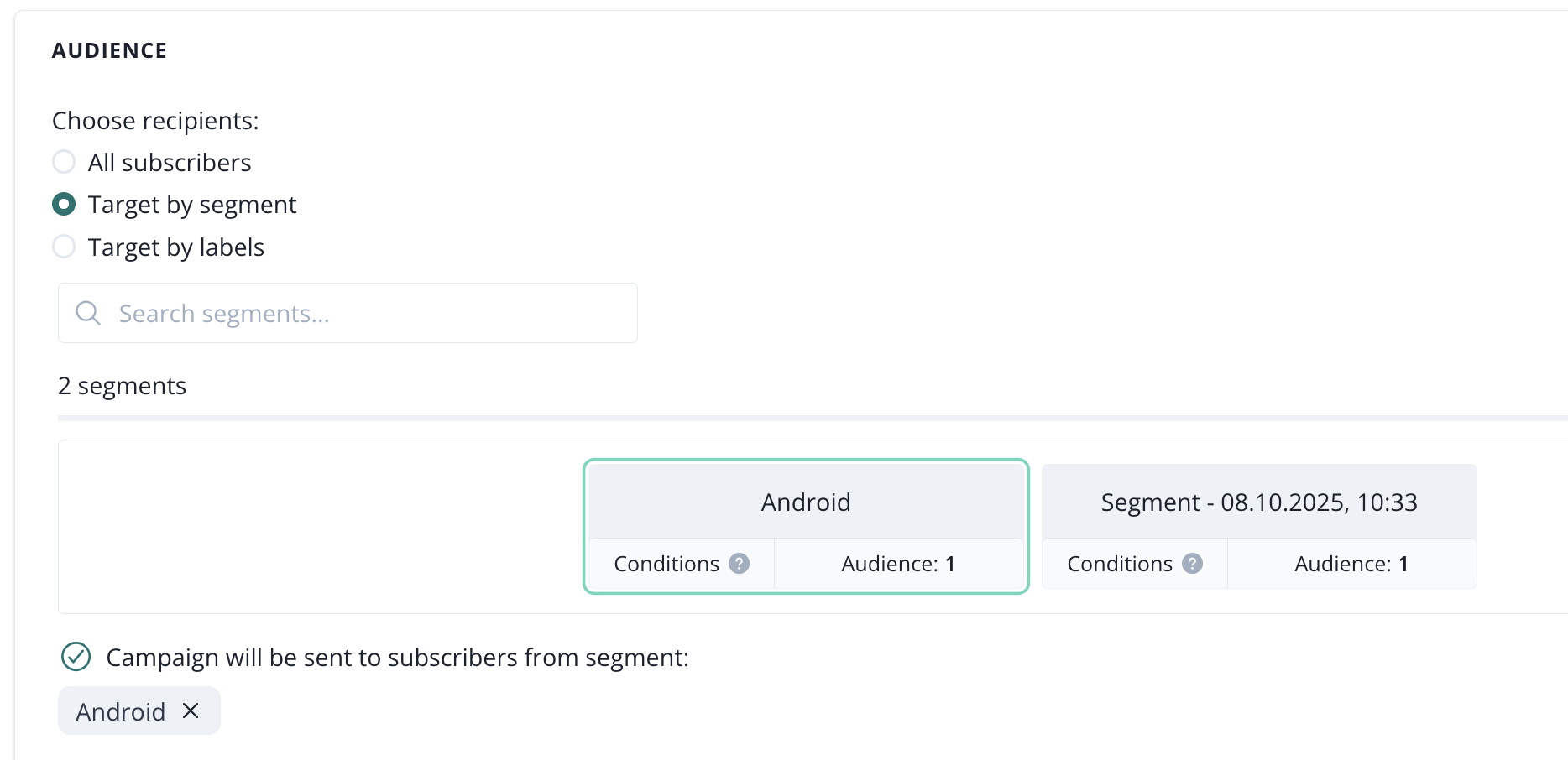Click the 2 segments count text
This screenshot has width=1568, height=760.
pyautogui.click(x=123, y=386)
